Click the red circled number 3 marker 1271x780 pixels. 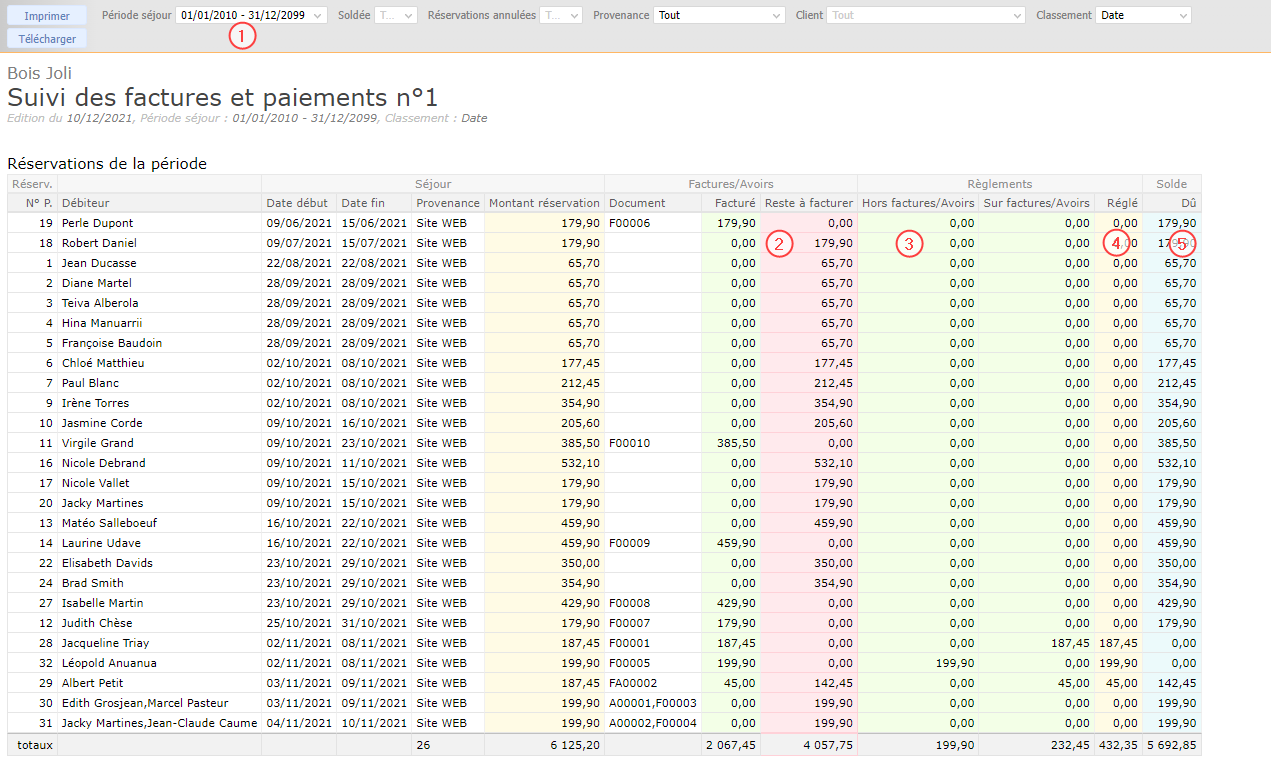[x=908, y=243]
